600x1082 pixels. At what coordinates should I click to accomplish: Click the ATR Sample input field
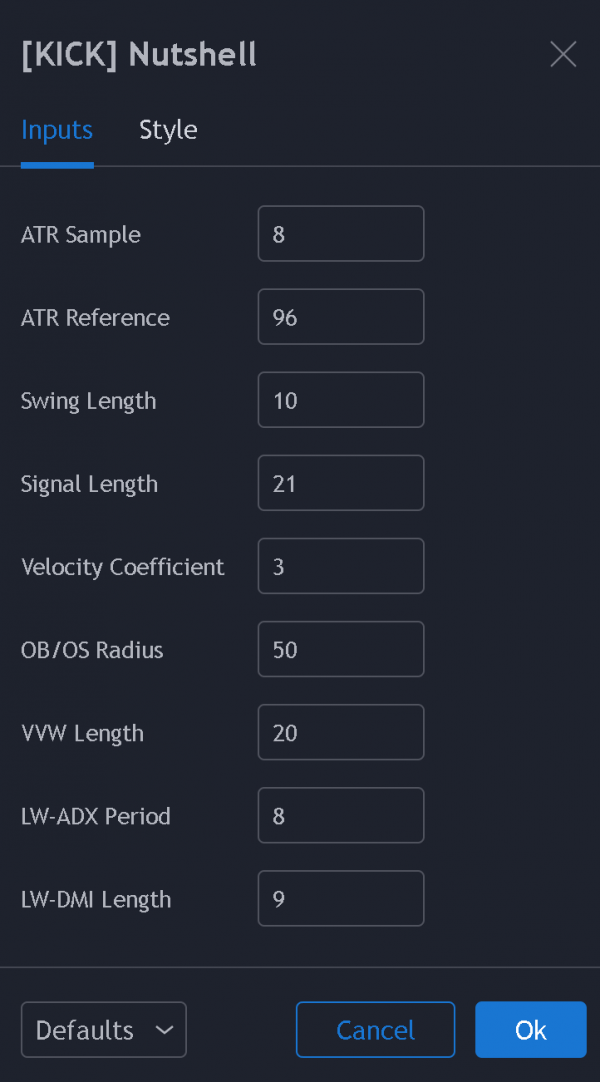pos(341,234)
